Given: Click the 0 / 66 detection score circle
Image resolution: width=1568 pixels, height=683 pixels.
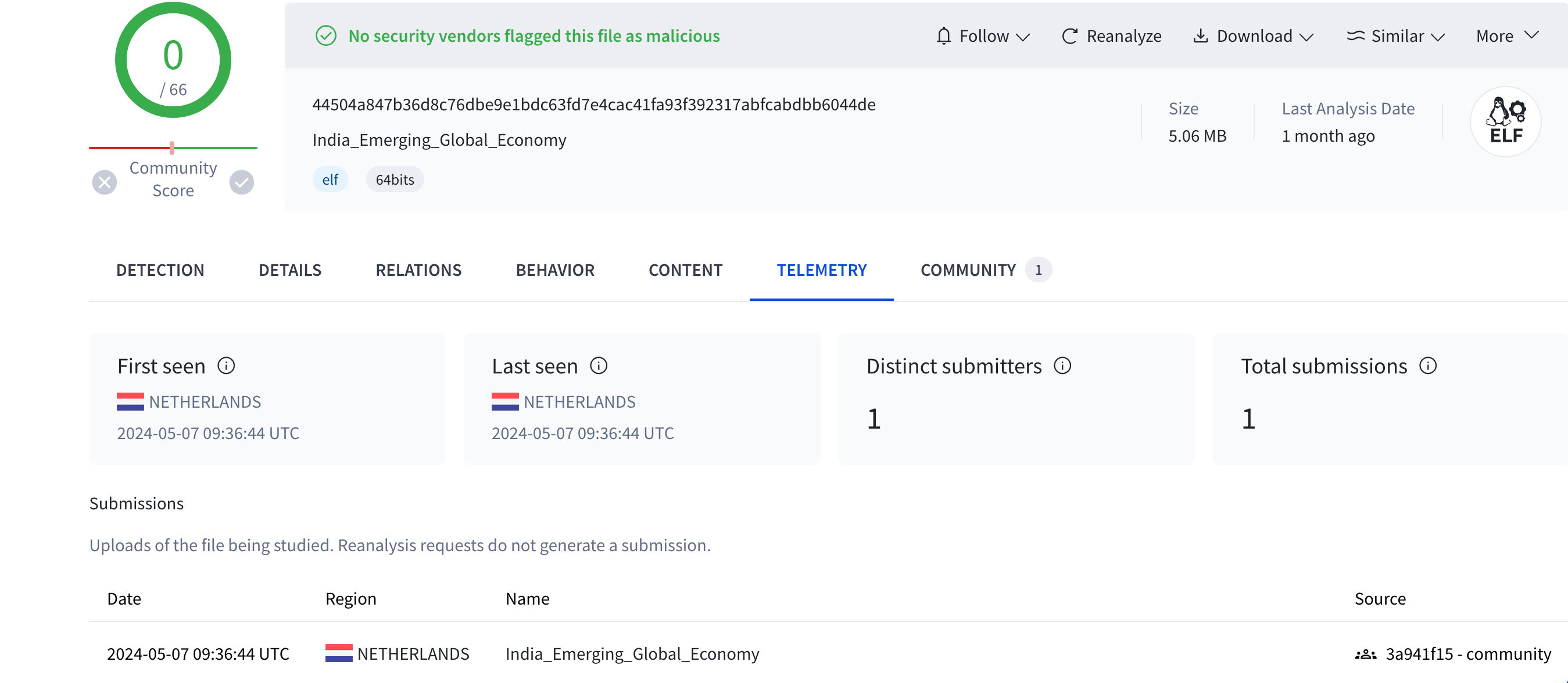Looking at the screenshot, I should pos(173,60).
